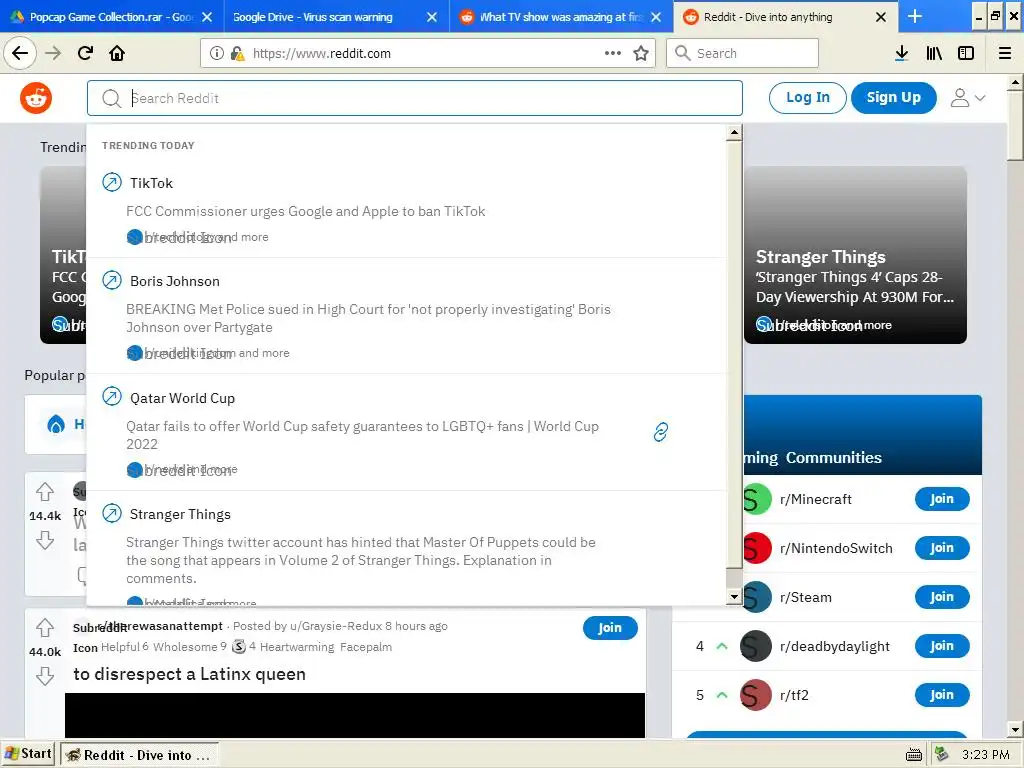The width and height of the screenshot is (1024, 768).
Task: Show site information via the info icon
Action: pyautogui.click(x=217, y=53)
